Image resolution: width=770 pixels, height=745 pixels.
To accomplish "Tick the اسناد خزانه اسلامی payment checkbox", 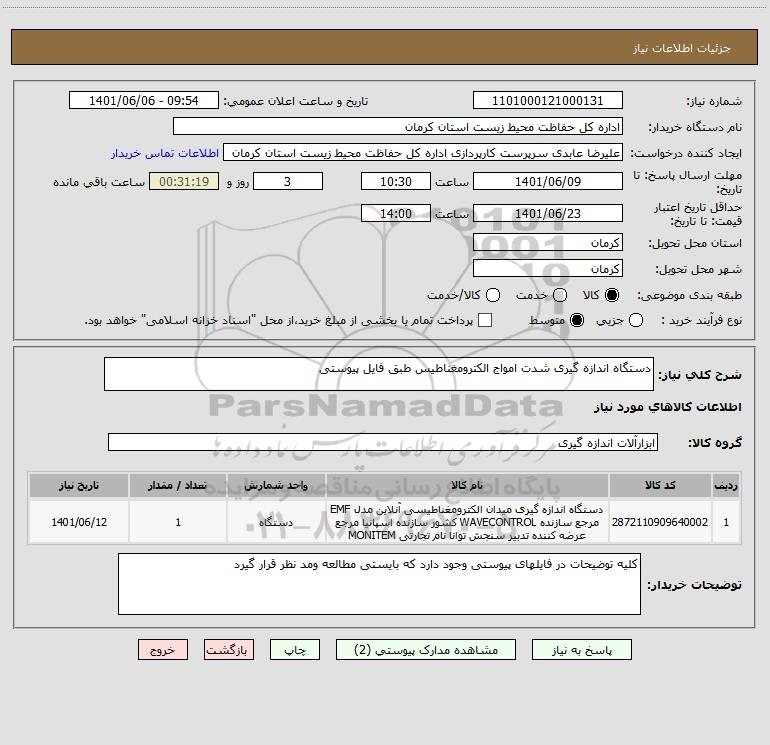I will [485, 320].
